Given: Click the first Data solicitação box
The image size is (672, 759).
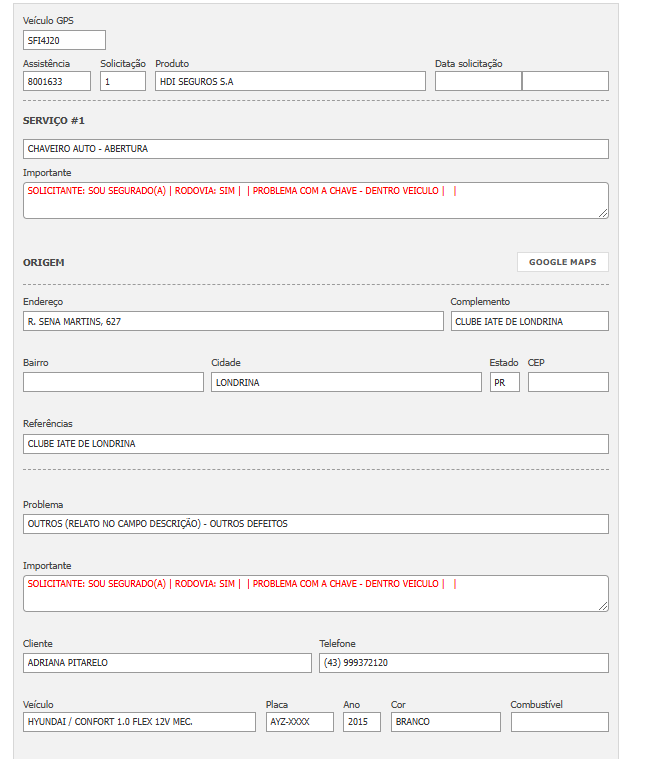Looking at the screenshot, I should [478, 81].
